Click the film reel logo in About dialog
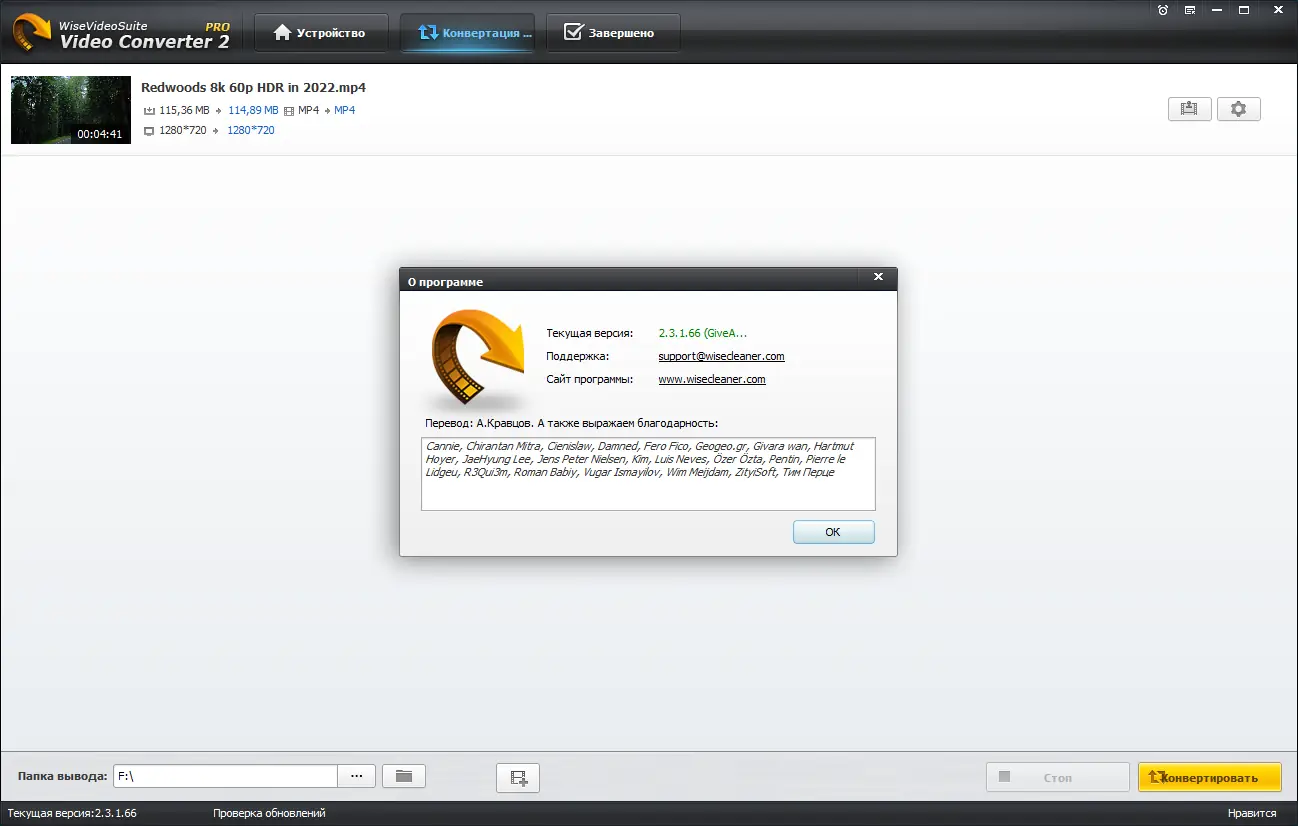Screen dimensions: 1298x826 coord(477,360)
